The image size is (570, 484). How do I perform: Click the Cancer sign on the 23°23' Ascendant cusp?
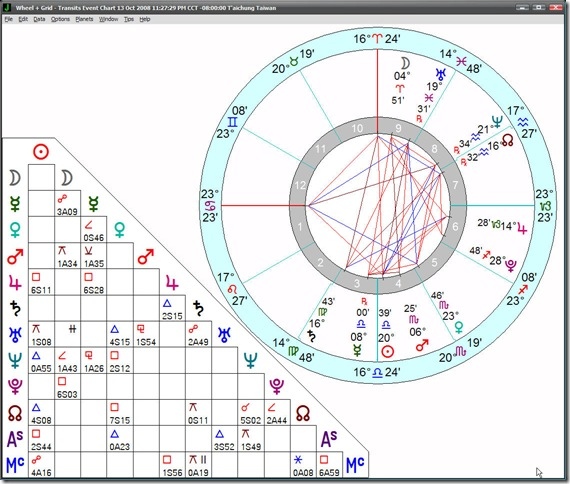click(x=210, y=205)
